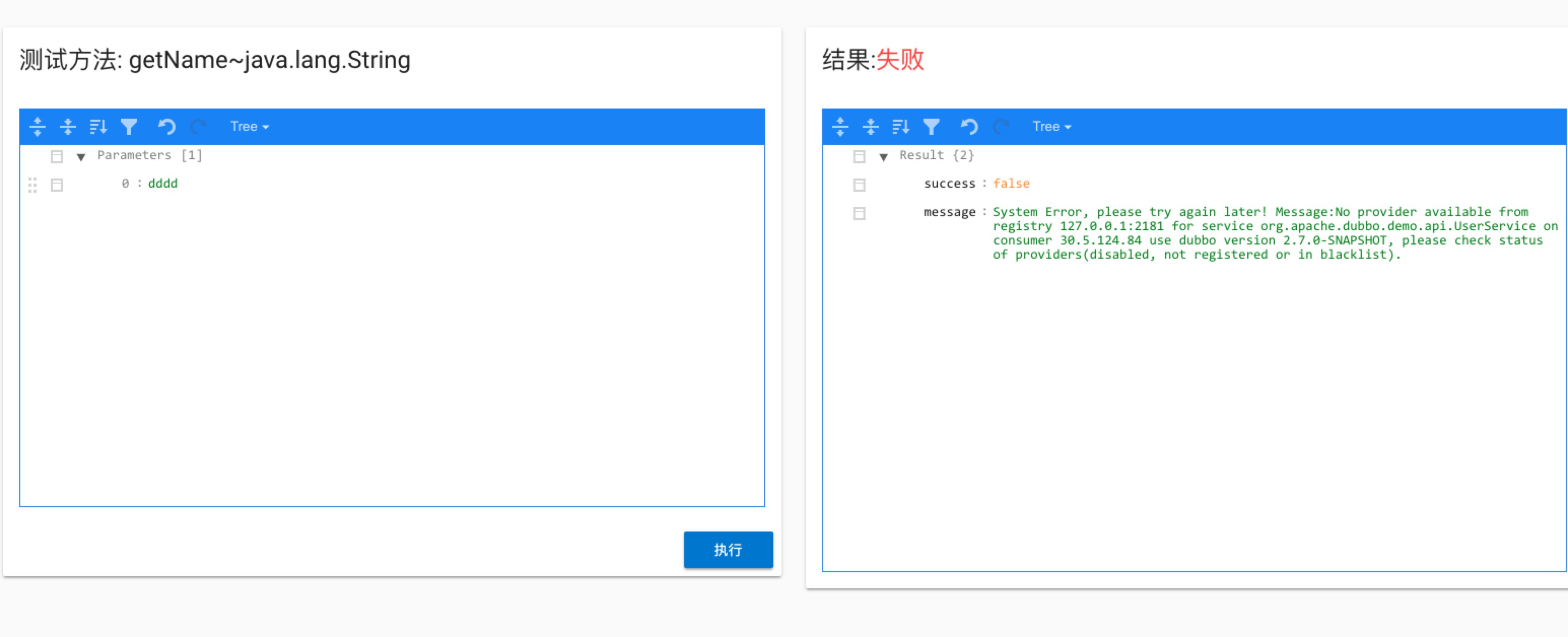
Task: Redo a change in Parameters editor
Action: pyautogui.click(x=199, y=127)
